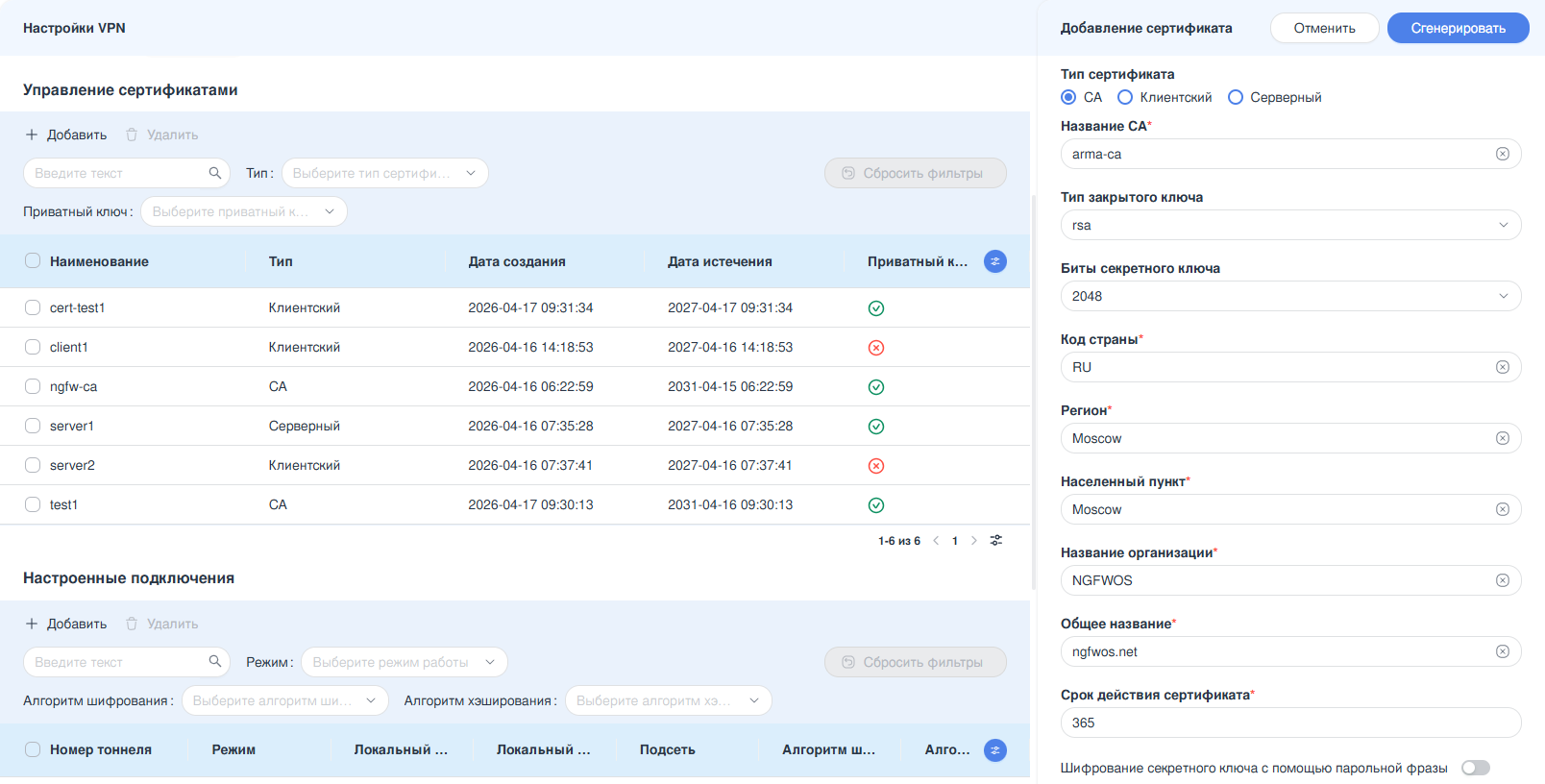Sort by Дата истечения column header
The width and height of the screenshot is (1545, 784).
click(x=720, y=261)
